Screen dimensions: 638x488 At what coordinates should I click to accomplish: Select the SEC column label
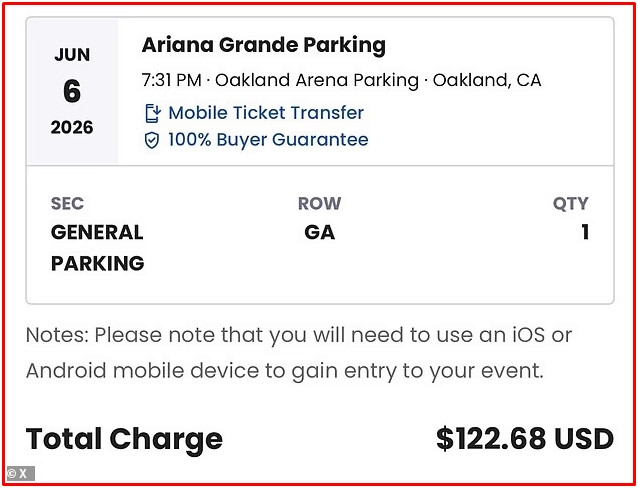[x=67, y=204]
